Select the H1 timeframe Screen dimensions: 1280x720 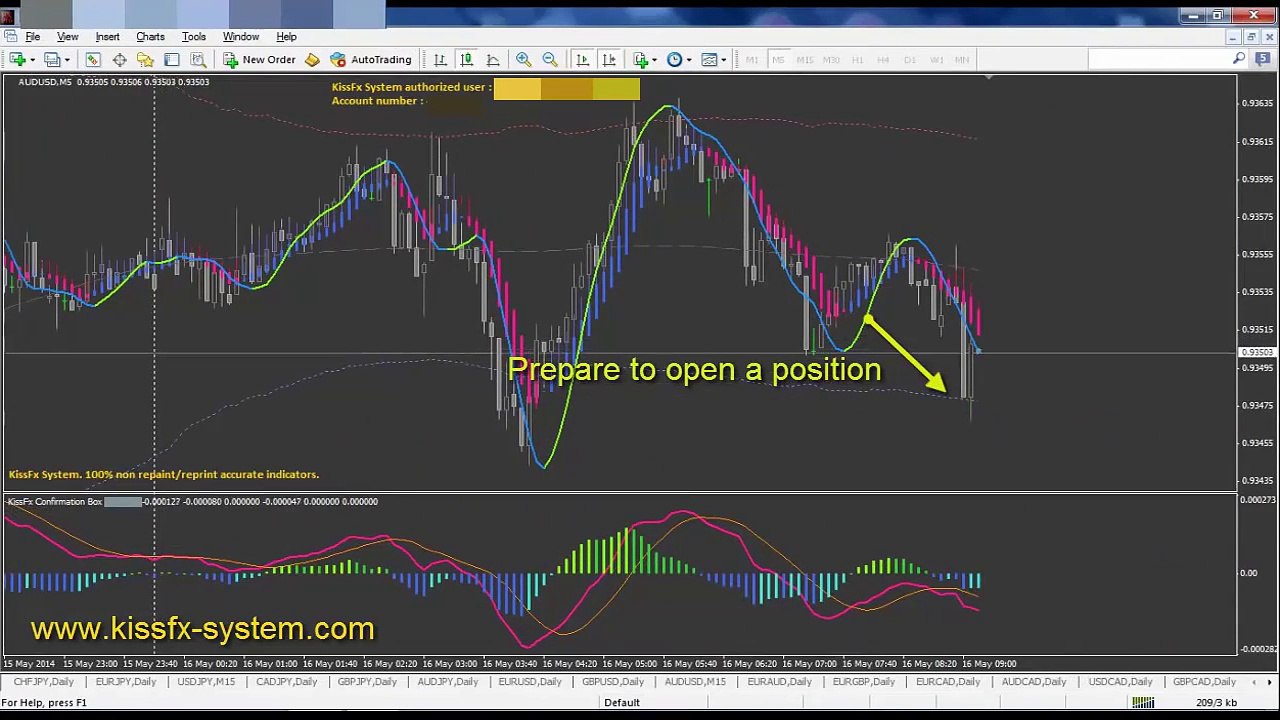(857, 60)
